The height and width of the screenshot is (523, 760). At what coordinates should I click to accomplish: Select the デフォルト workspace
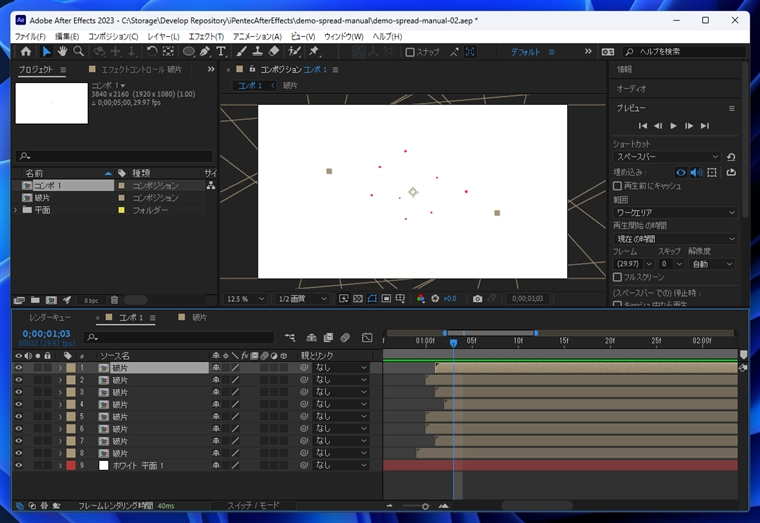pos(525,52)
